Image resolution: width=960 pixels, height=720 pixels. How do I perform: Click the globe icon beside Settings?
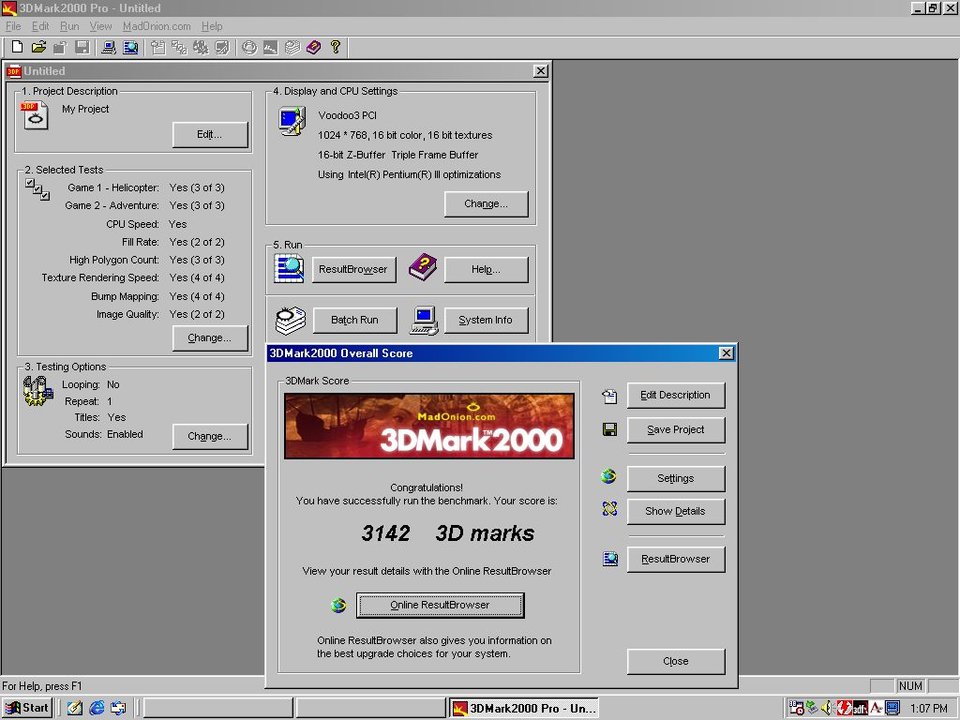tap(609, 476)
